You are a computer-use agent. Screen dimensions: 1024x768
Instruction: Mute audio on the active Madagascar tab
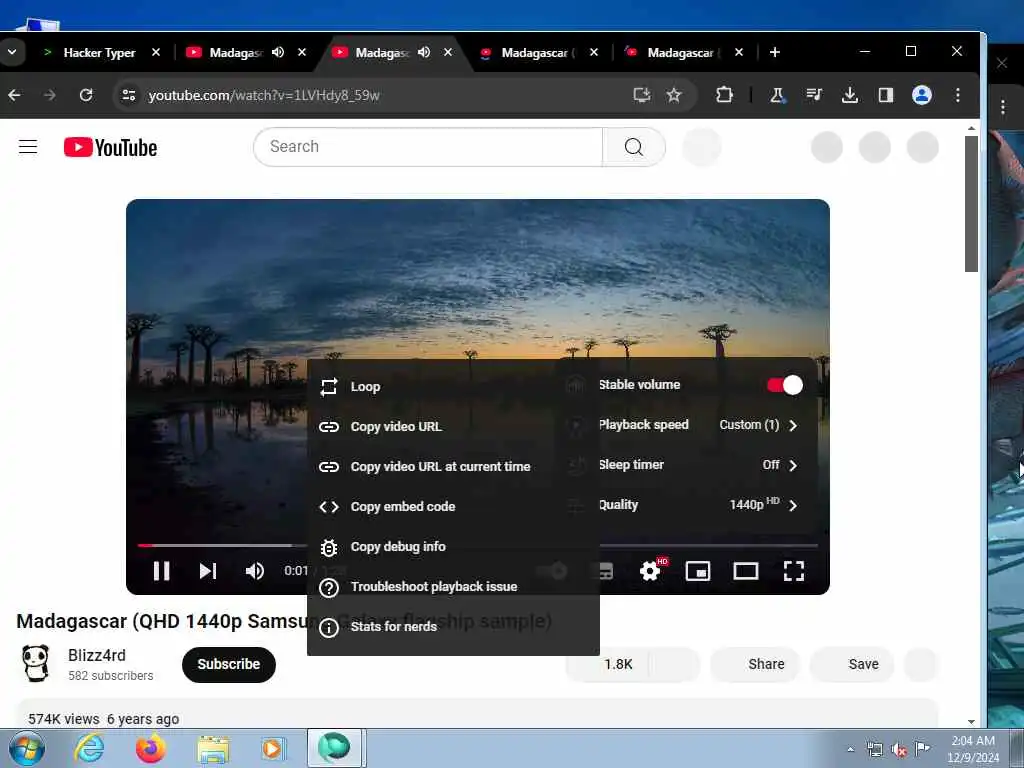click(x=424, y=52)
